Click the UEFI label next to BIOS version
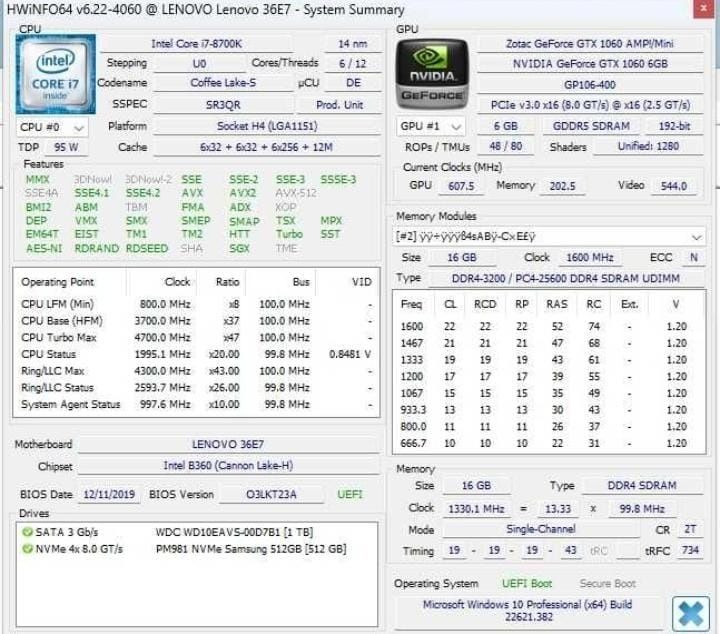Screen dimensions: 720x634 pos(350,494)
